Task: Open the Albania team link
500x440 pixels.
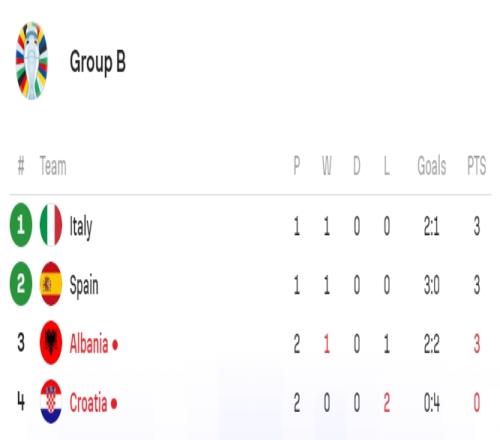Action: pyautogui.click(x=89, y=344)
